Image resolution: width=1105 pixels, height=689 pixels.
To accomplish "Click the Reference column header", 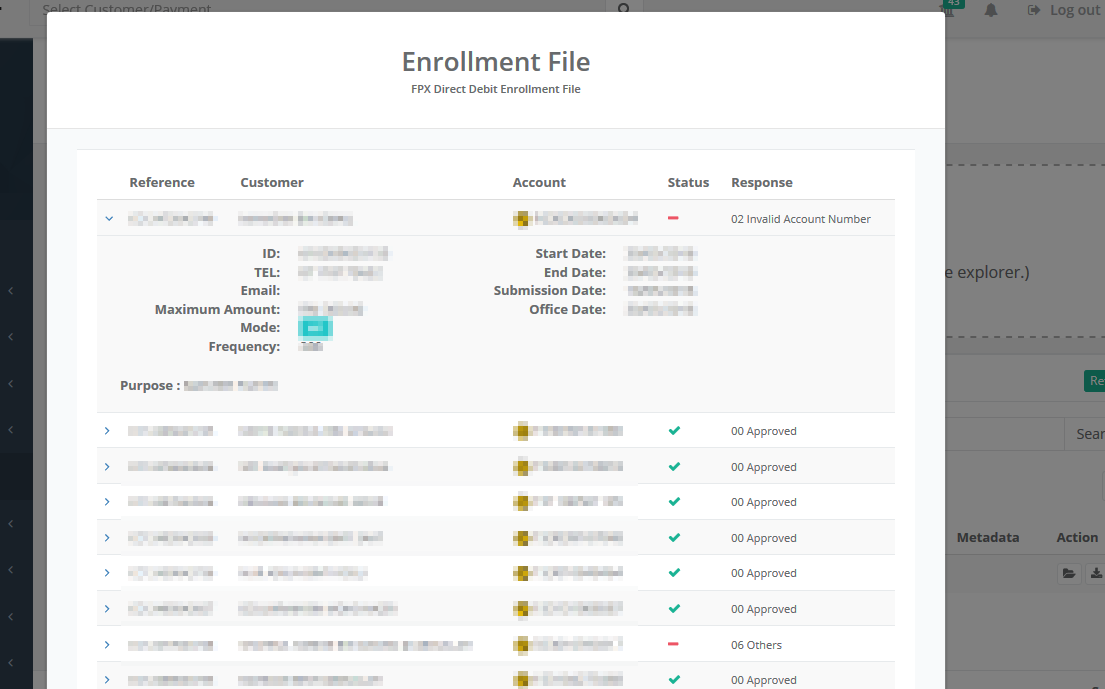I will pos(162,182).
